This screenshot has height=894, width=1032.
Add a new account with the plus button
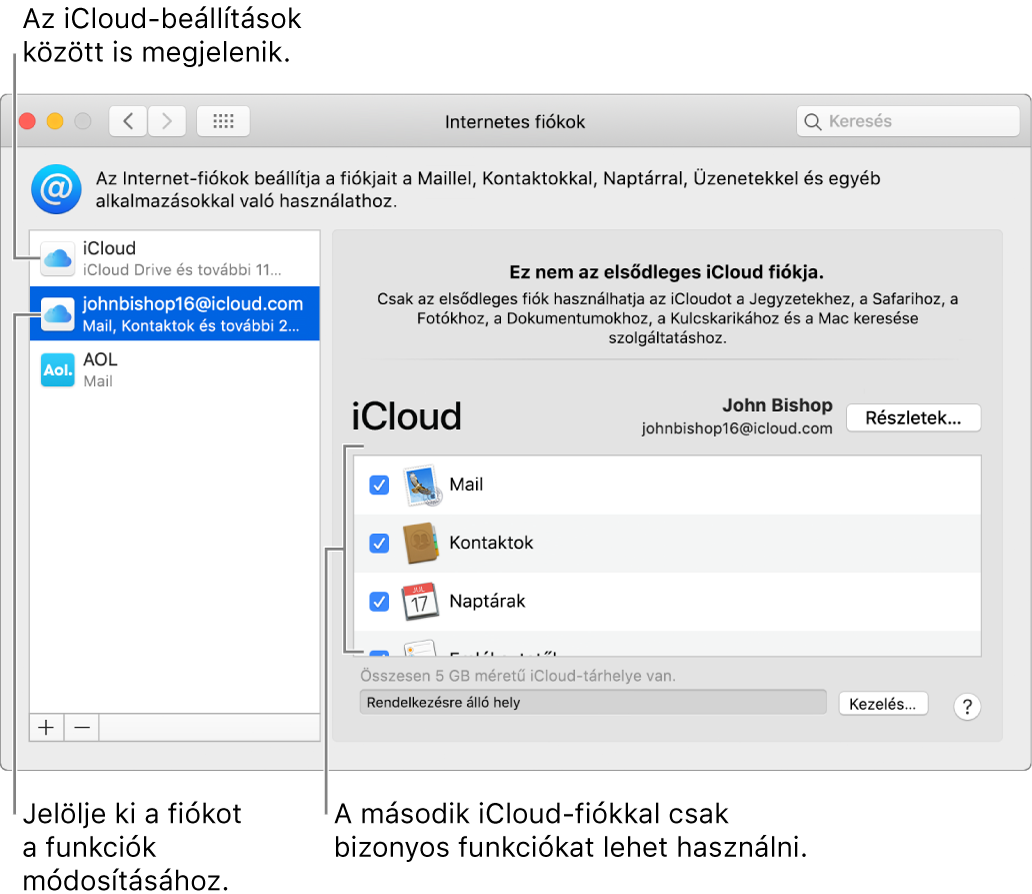[x=46, y=727]
